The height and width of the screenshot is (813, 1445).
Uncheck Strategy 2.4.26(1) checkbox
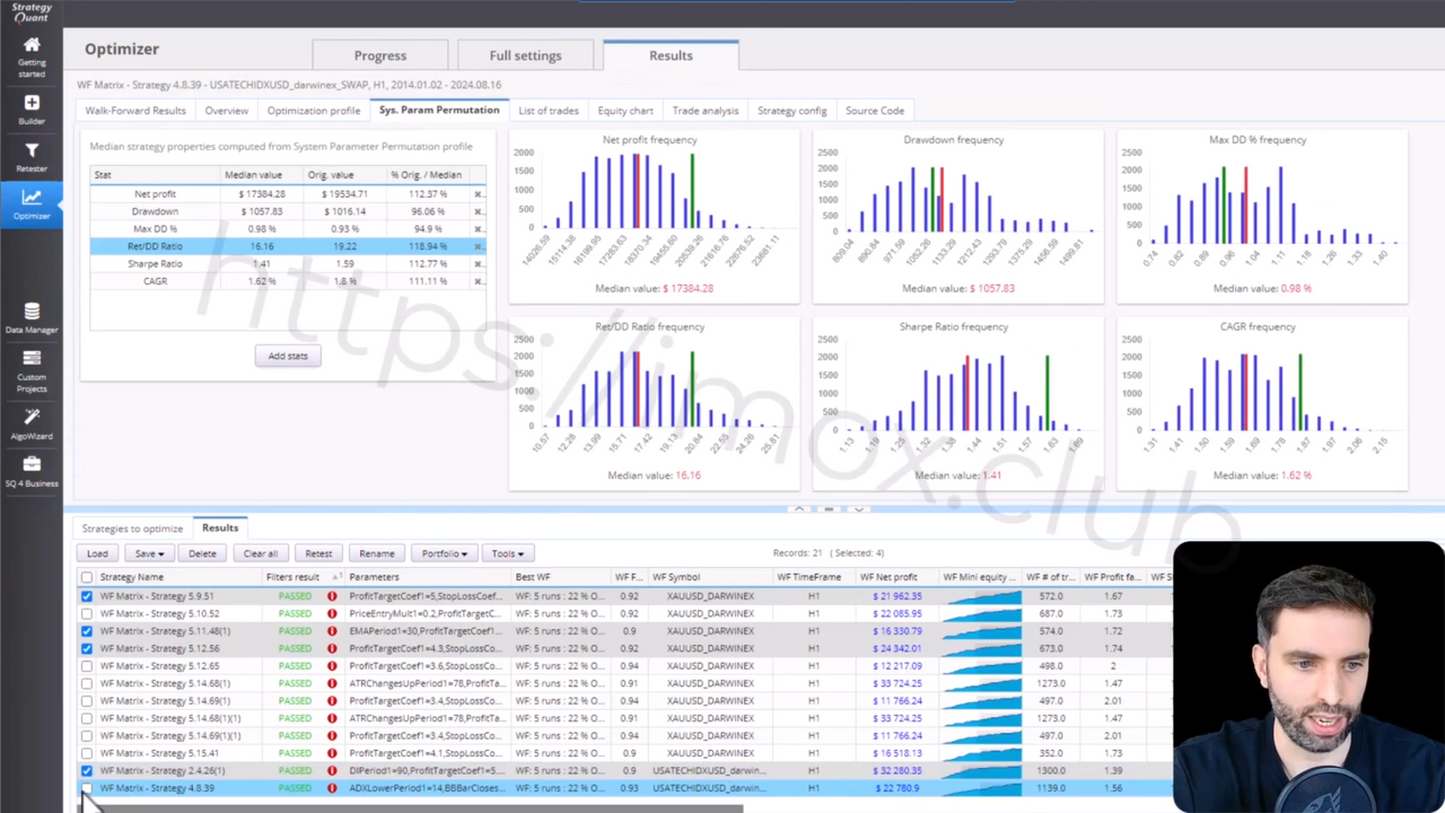coord(87,771)
